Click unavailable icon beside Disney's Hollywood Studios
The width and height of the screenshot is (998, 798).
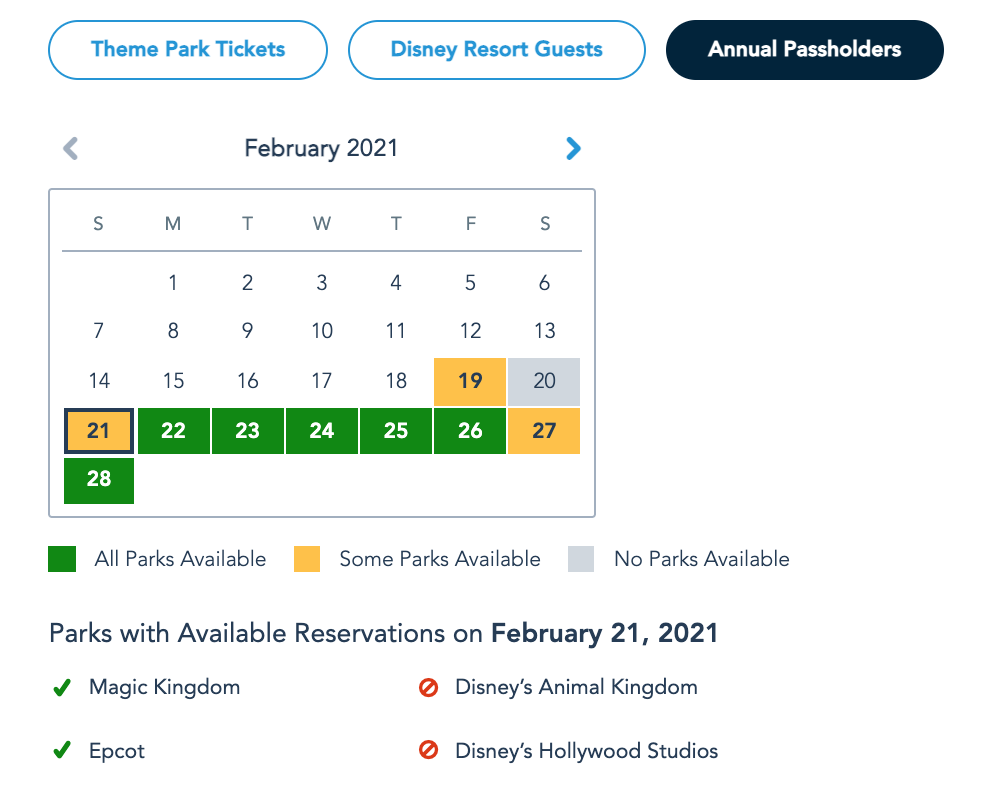(x=429, y=750)
